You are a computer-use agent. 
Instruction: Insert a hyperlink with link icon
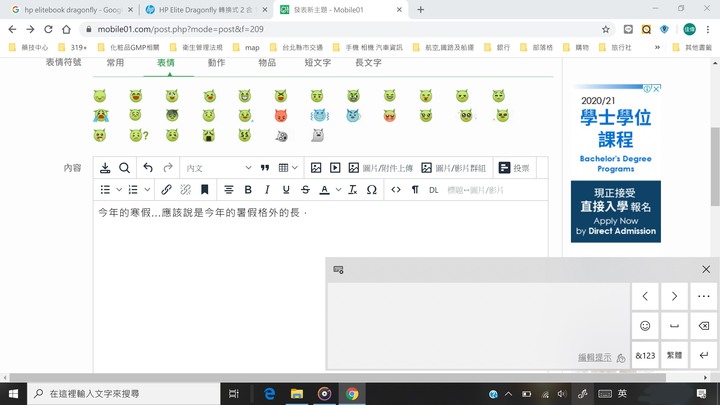(x=166, y=190)
